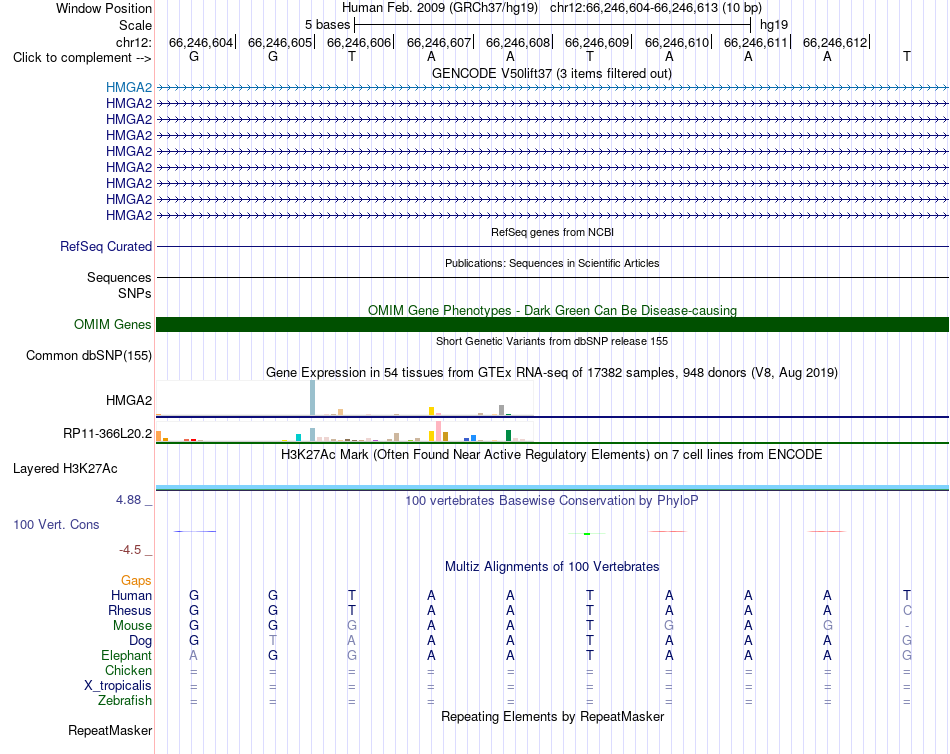Click the 100 Vert. Cons label
The image size is (950, 754).
coord(56,525)
